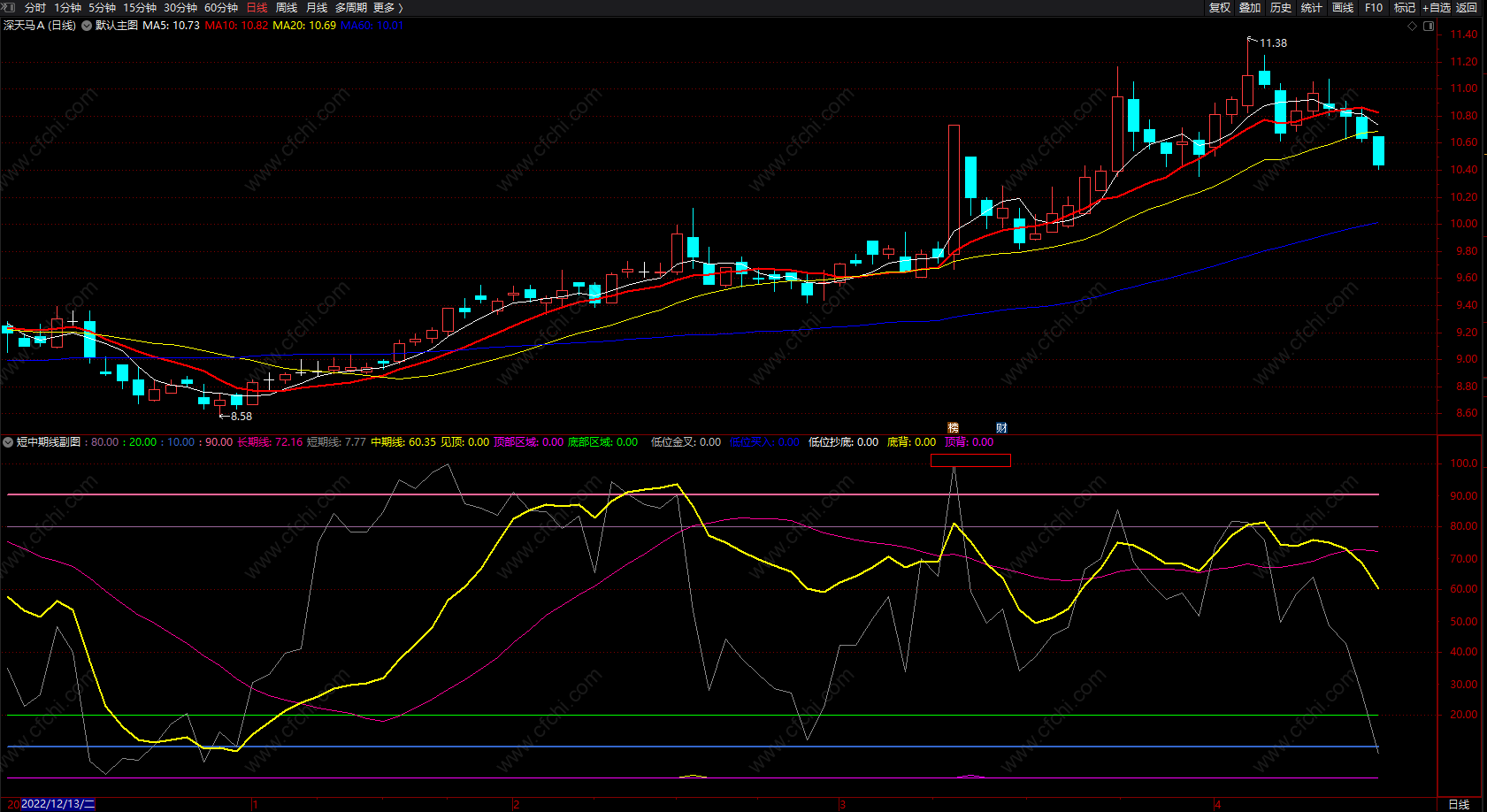Image resolution: width=1487 pixels, height=812 pixels.
Task: Click the blue 财 marker icon on chart
Action: click(x=1001, y=428)
